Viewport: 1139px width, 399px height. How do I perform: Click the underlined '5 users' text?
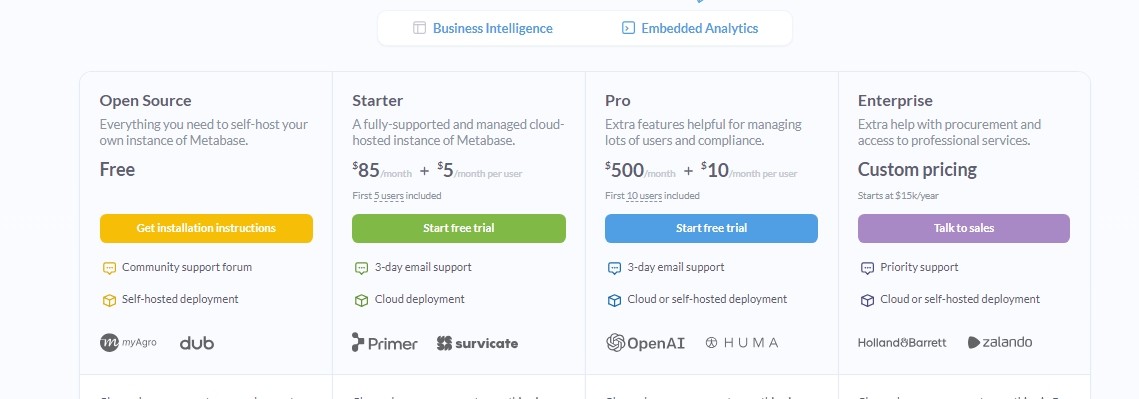389,196
